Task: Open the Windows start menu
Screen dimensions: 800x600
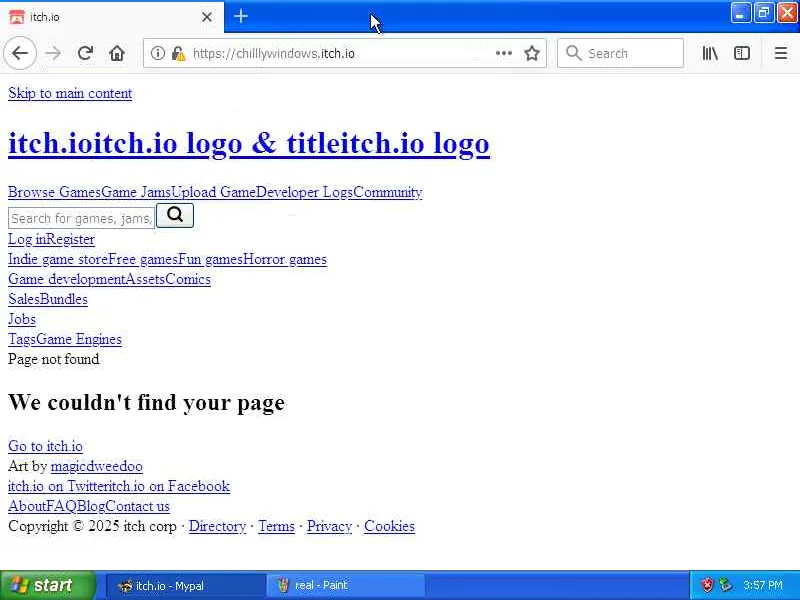Action: (47, 585)
